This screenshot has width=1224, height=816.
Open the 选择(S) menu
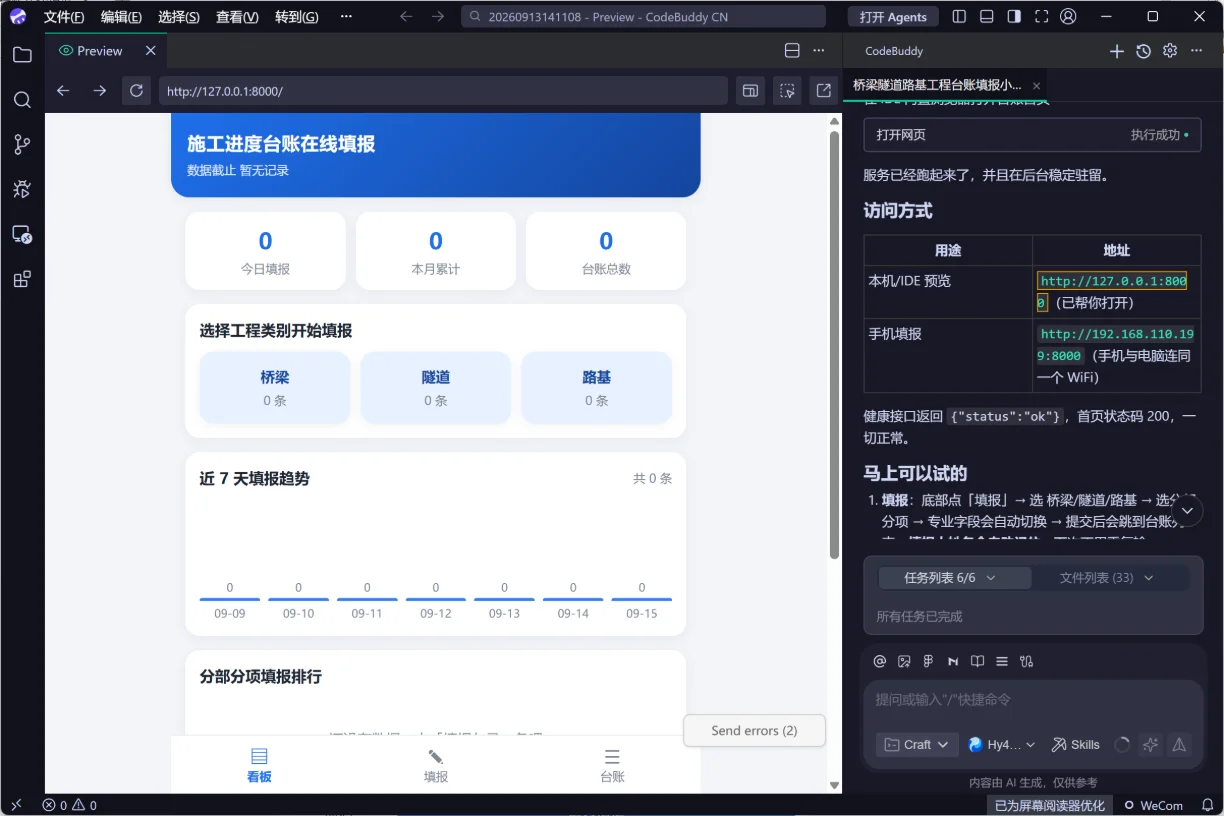[179, 17]
